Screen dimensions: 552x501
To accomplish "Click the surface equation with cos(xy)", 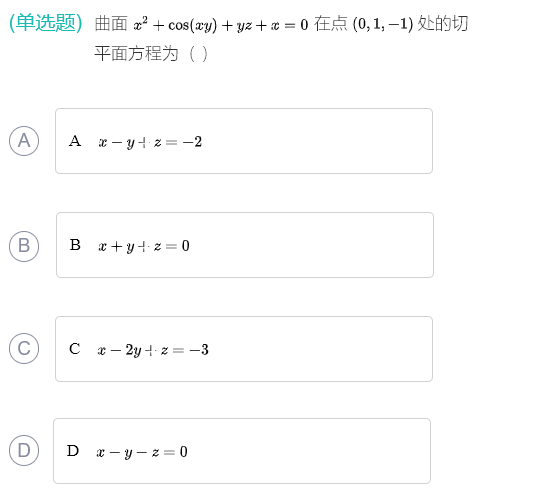I will (221, 25).
